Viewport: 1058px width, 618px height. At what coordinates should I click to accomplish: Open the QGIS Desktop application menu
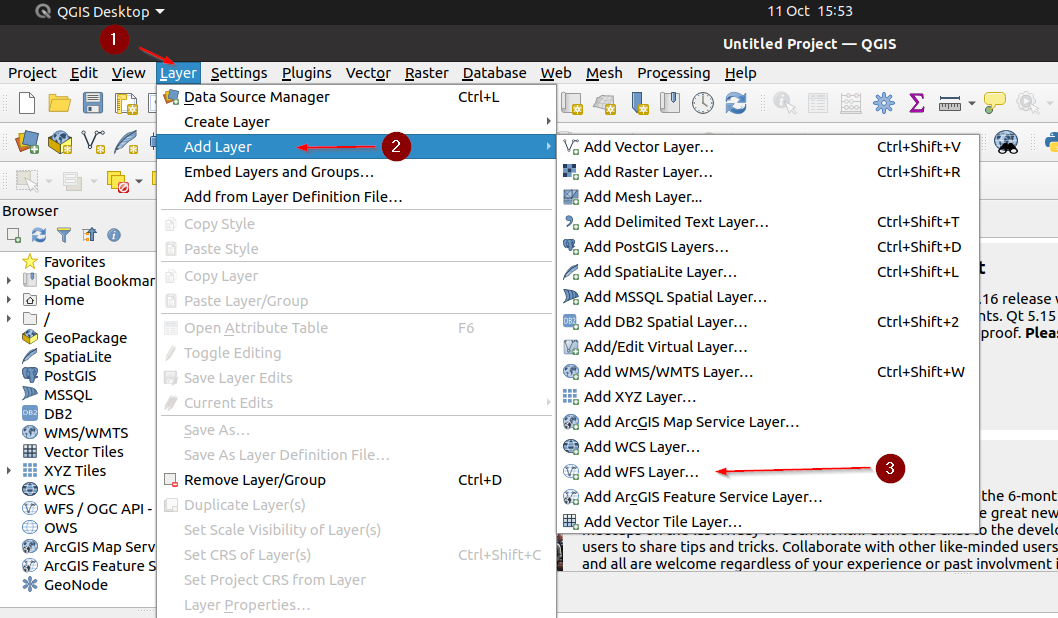(x=101, y=11)
